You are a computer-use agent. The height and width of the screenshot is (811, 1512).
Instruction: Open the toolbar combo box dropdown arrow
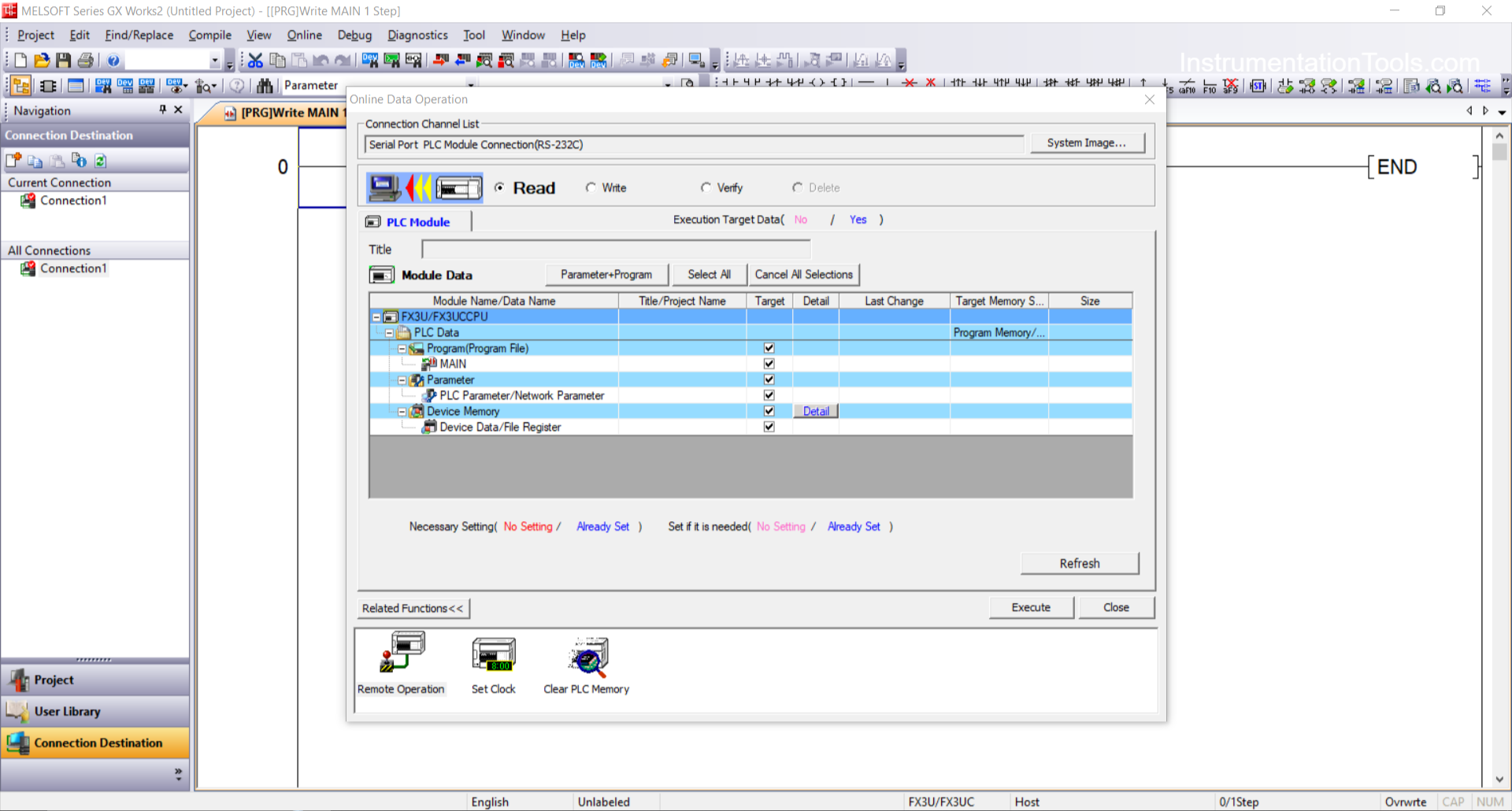[x=214, y=61]
